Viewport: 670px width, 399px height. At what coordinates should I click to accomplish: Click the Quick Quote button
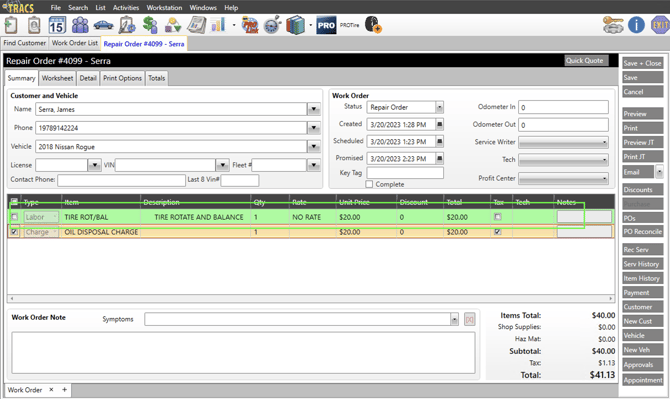point(585,61)
